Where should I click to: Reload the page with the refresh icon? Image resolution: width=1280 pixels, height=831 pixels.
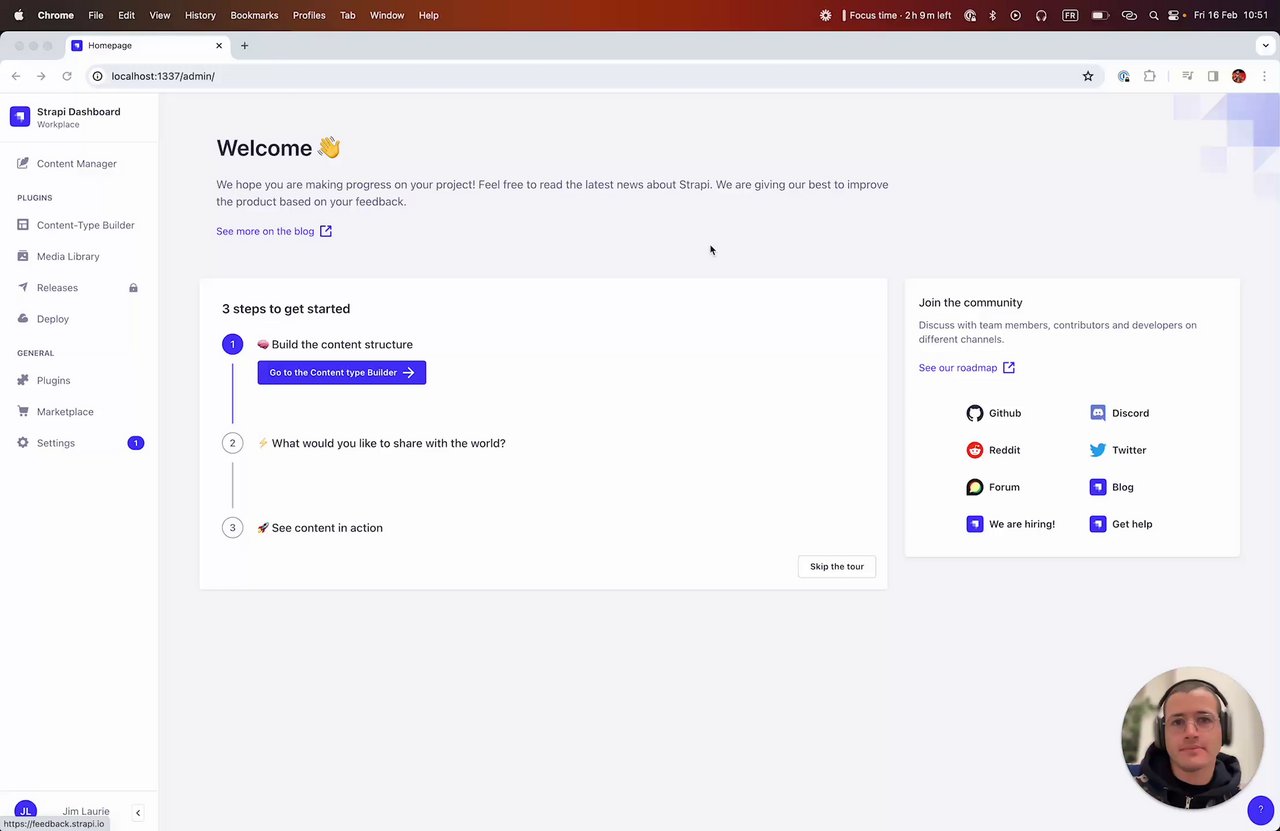click(67, 76)
